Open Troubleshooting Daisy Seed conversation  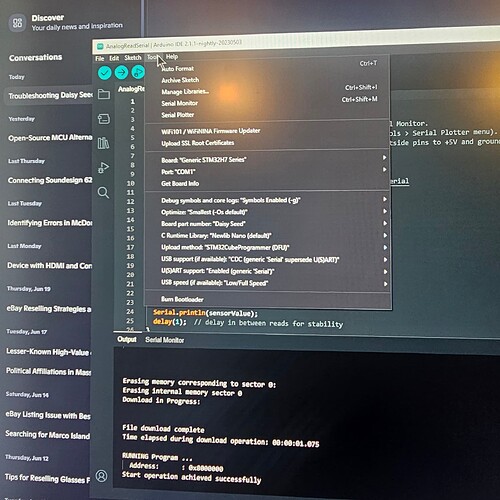click(x=49, y=96)
